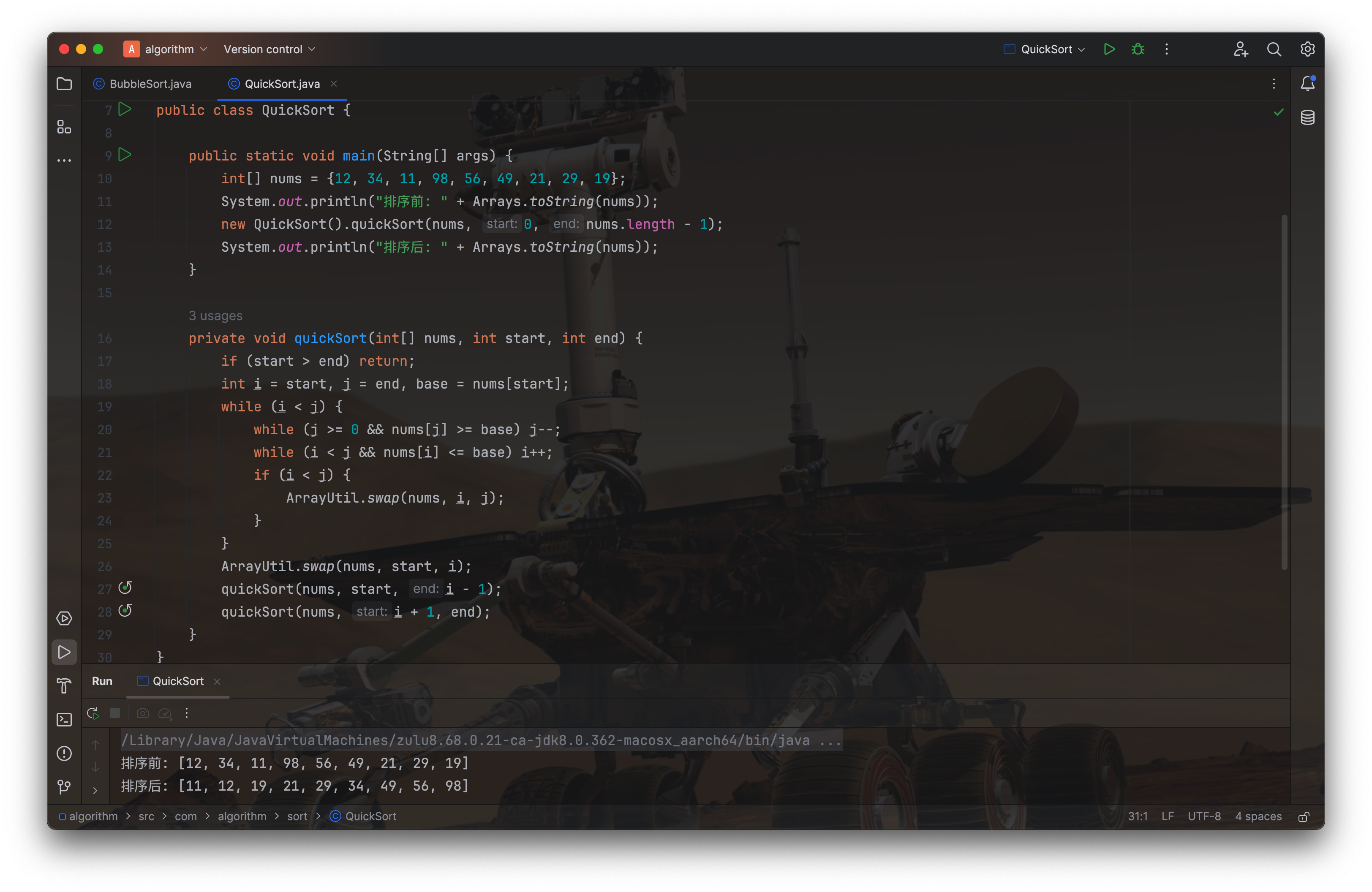Debug QuickSort with the bug icon
1372x892 pixels.
[1138, 49]
